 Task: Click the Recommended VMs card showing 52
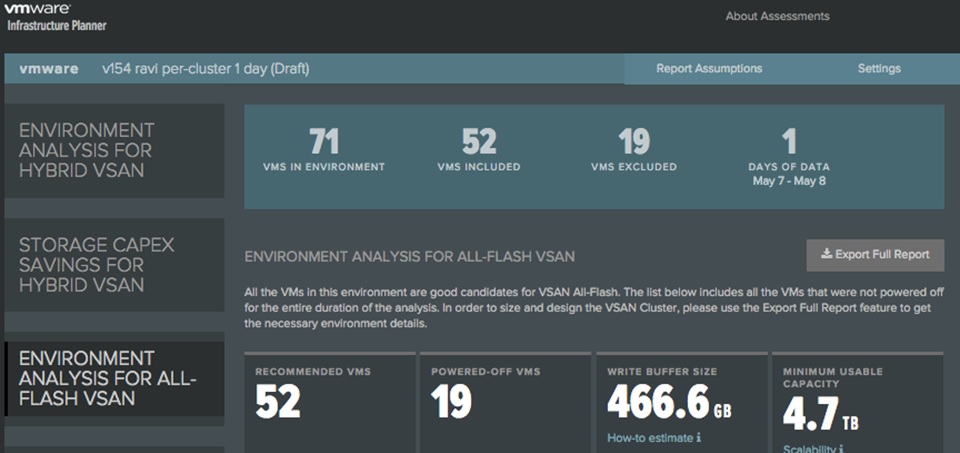330,402
